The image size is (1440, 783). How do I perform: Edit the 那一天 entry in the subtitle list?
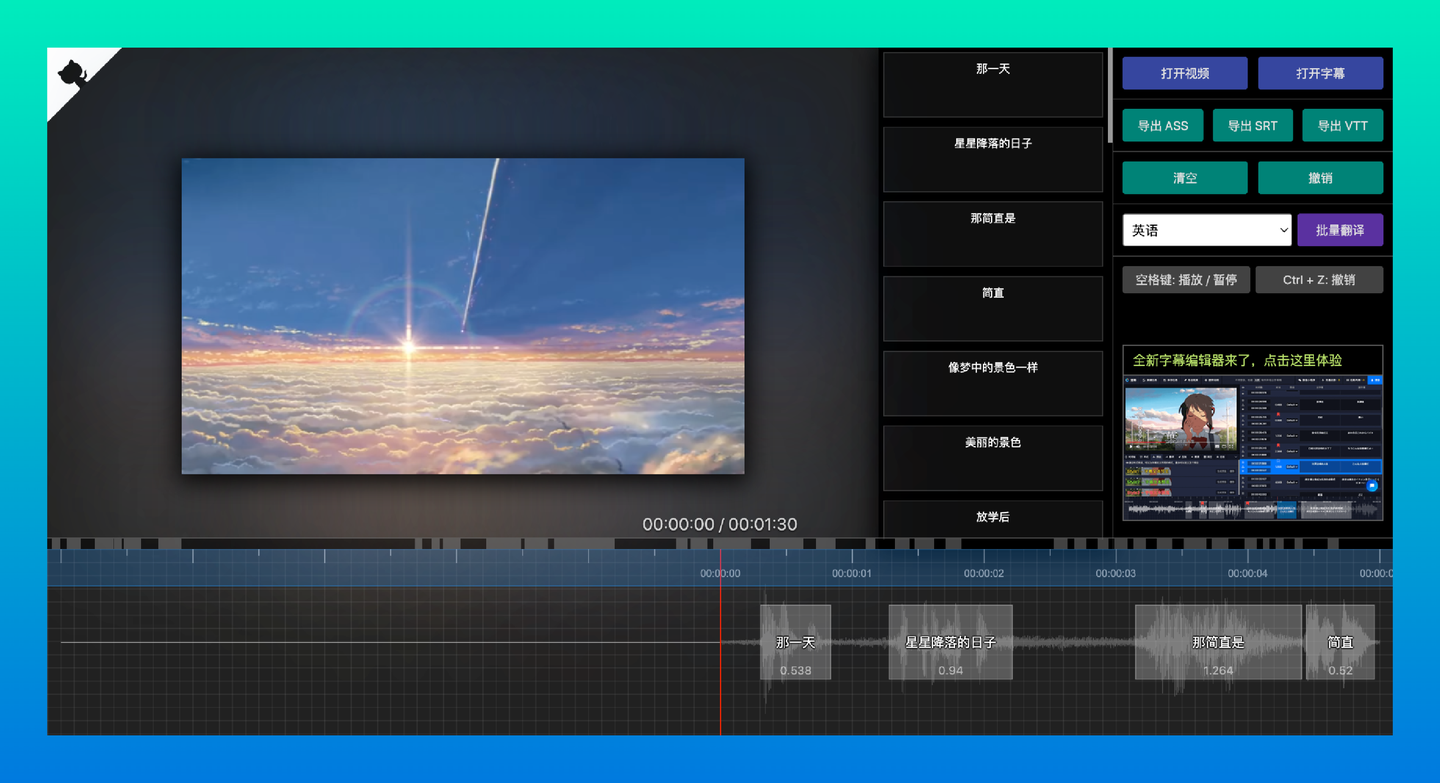click(x=993, y=85)
